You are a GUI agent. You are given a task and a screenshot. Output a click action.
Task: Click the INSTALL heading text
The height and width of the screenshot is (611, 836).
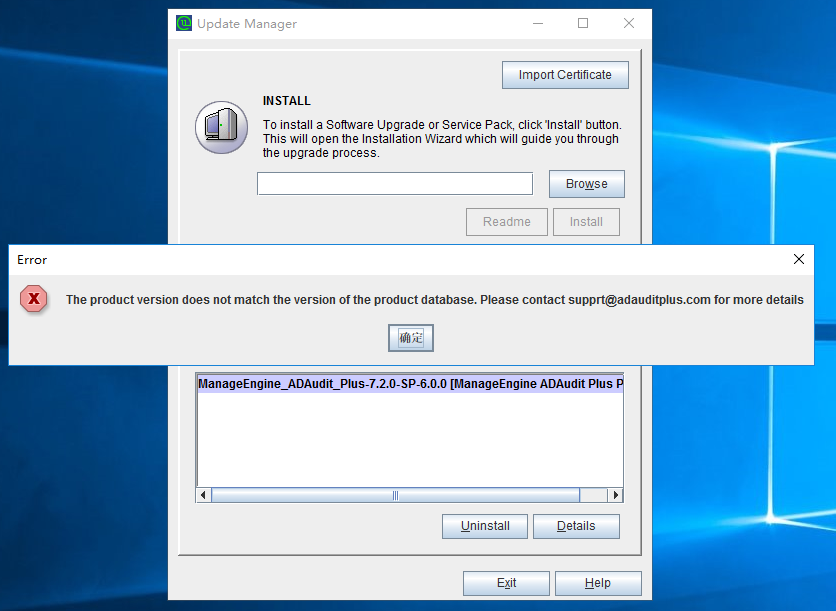click(286, 101)
